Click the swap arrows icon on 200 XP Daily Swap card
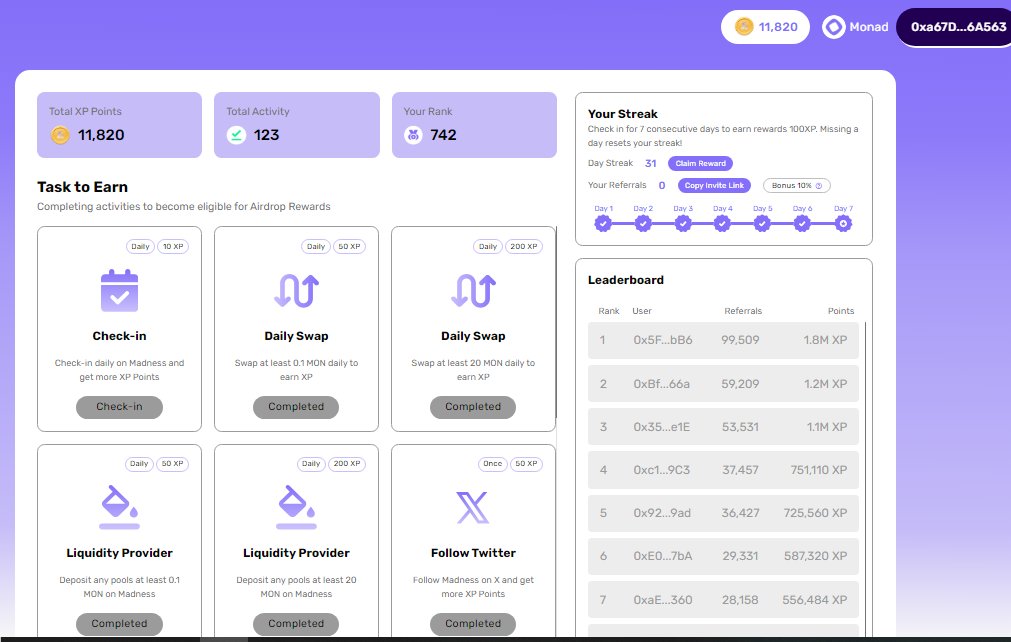The width and height of the screenshot is (1011, 642). coord(473,291)
